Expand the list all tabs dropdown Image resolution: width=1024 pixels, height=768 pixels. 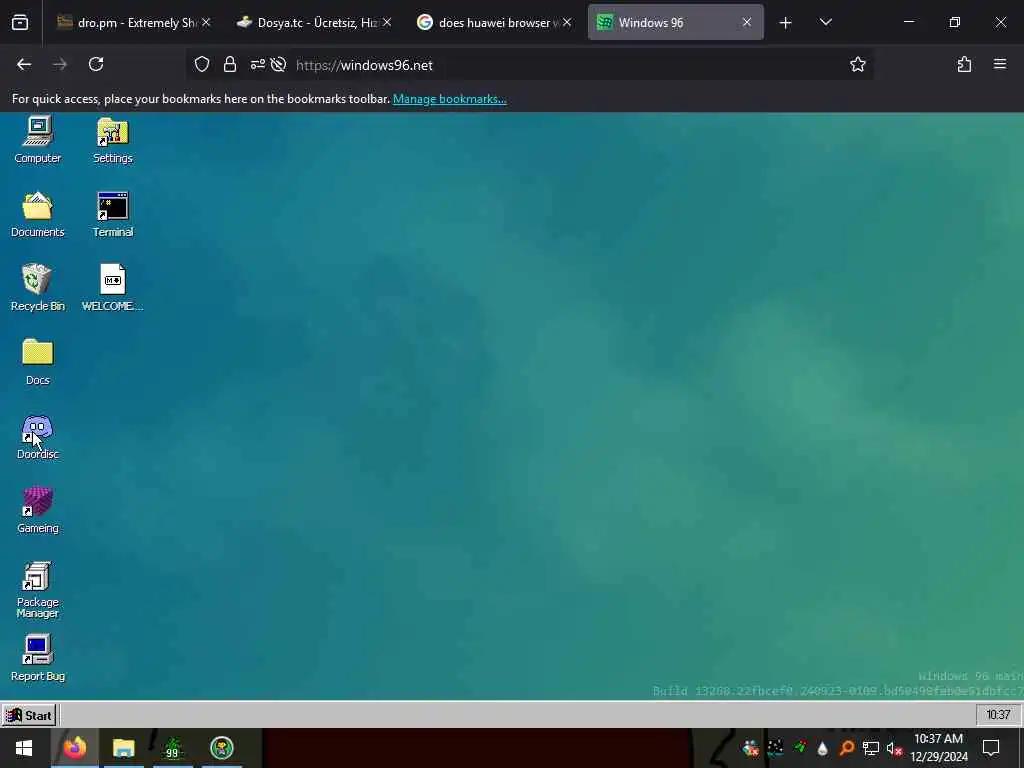click(x=825, y=22)
